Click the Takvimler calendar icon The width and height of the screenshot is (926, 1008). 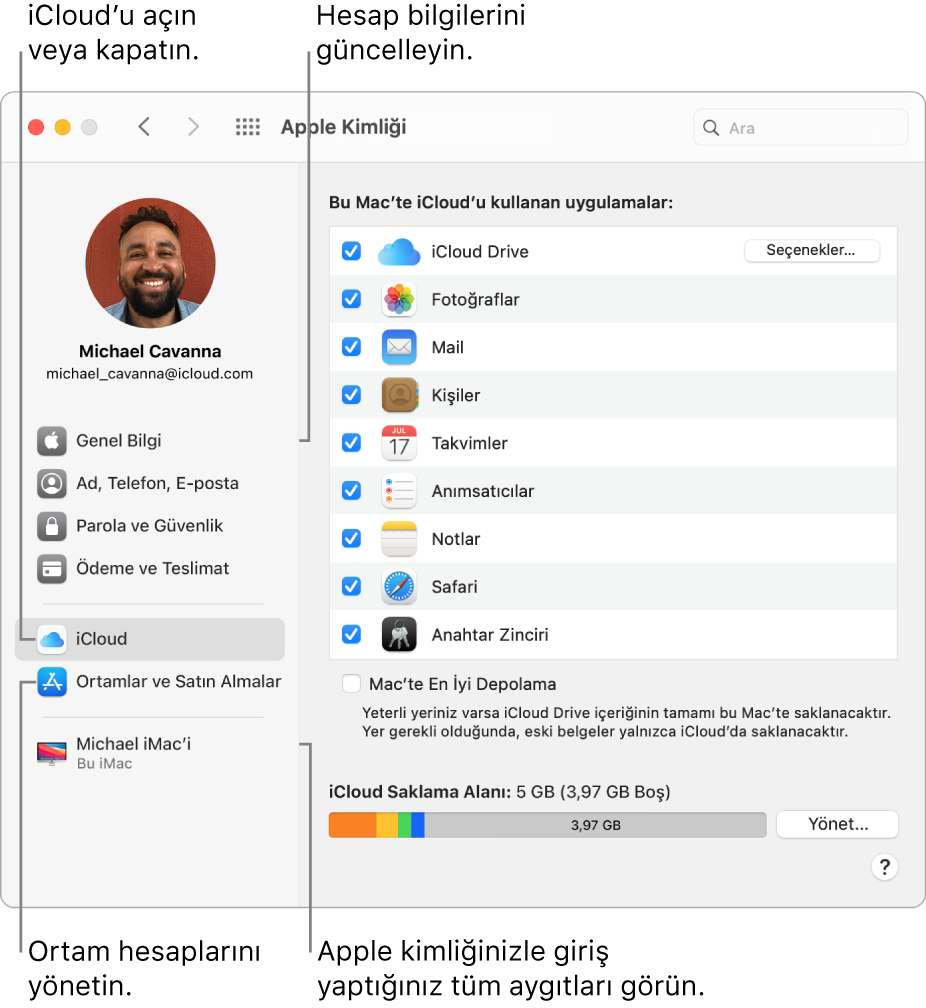pos(399,443)
